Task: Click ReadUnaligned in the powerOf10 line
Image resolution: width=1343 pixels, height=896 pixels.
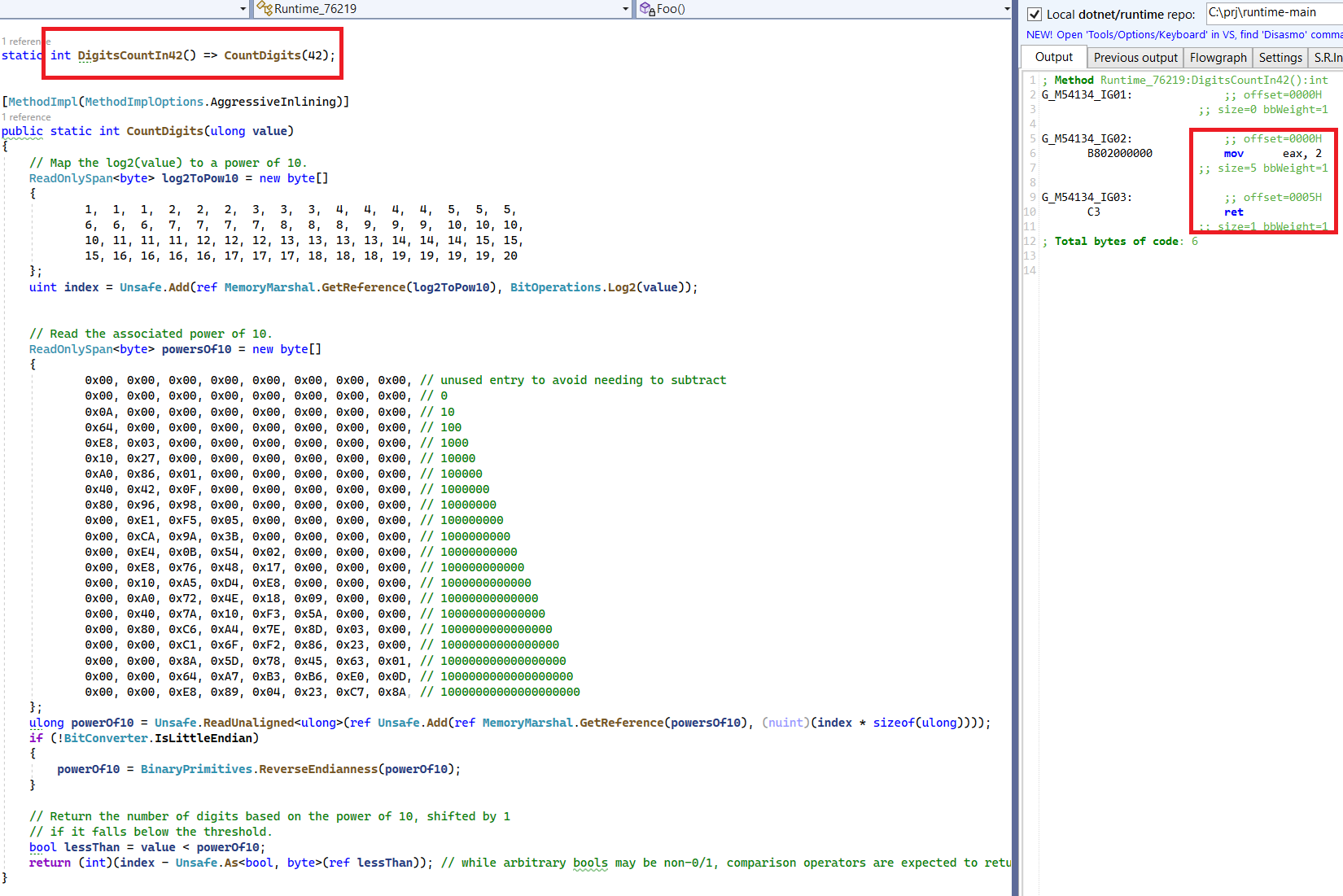Action: click(x=249, y=723)
